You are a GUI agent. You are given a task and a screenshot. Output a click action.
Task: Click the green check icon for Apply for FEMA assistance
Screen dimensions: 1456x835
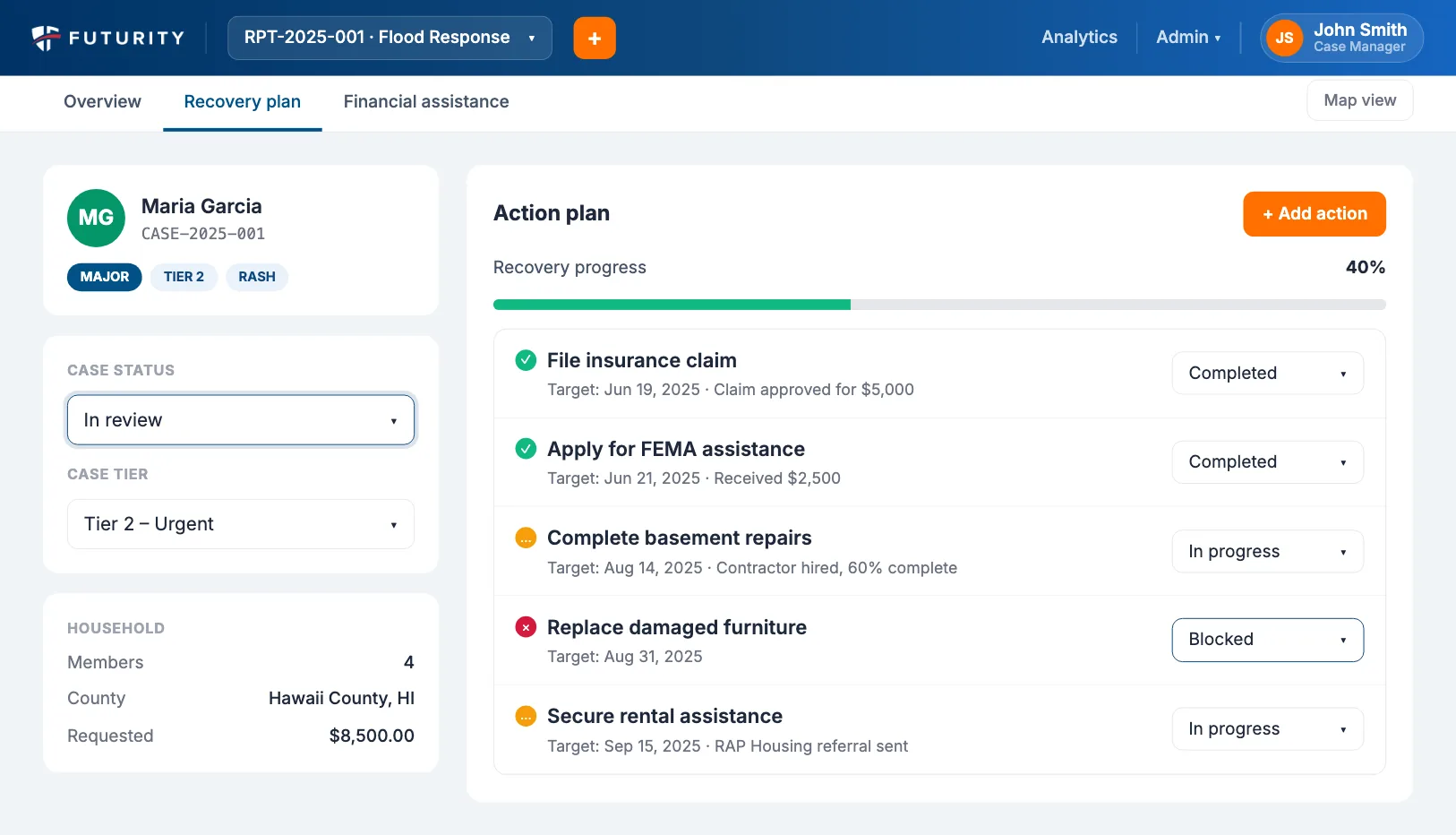(x=526, y=449)
